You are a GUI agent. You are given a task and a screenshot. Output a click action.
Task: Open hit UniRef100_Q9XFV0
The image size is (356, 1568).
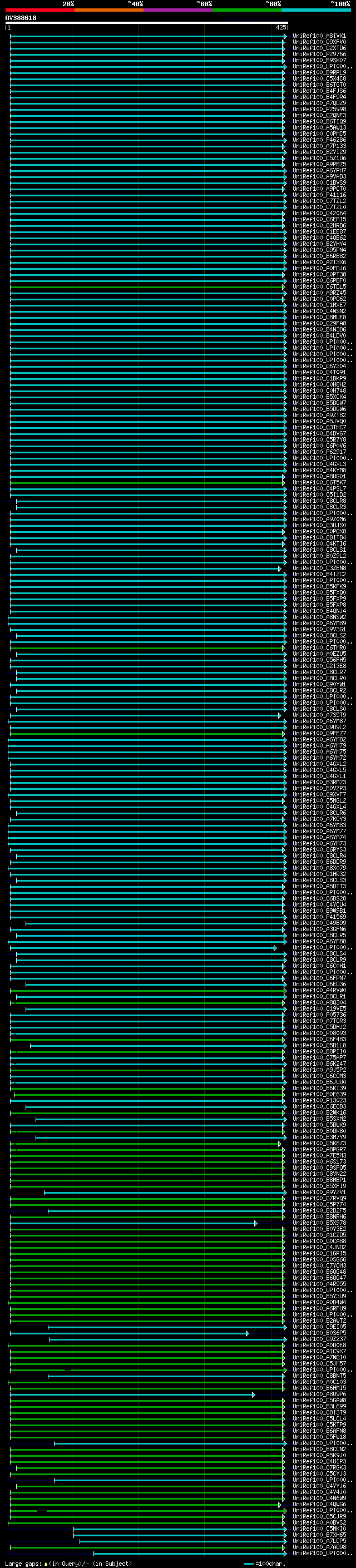(319, 42)
